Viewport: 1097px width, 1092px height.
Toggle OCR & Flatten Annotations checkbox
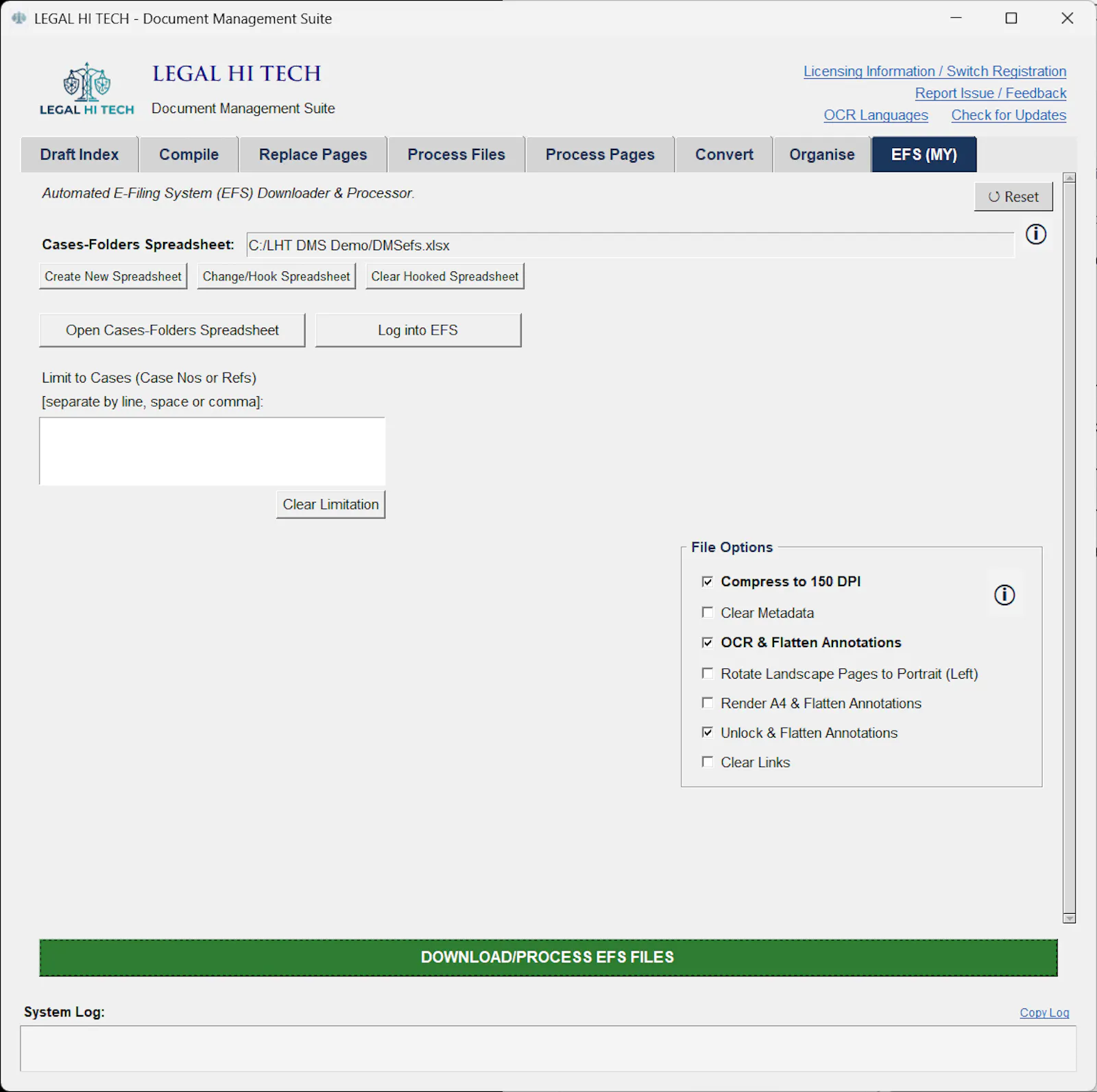click(708, 642)
